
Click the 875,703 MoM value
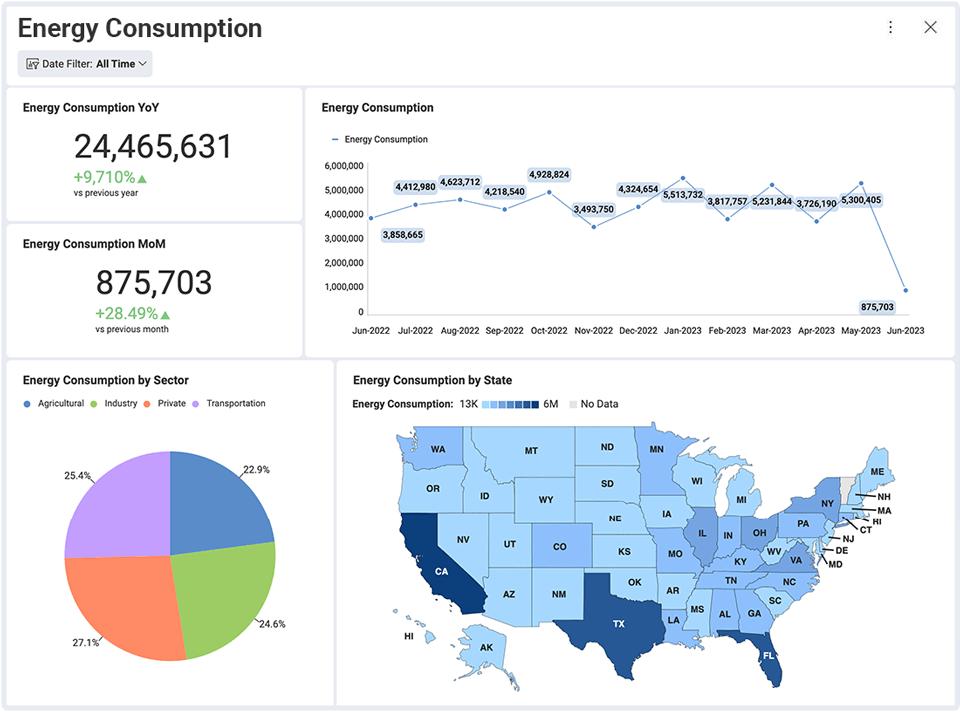(x=154, y=282)
